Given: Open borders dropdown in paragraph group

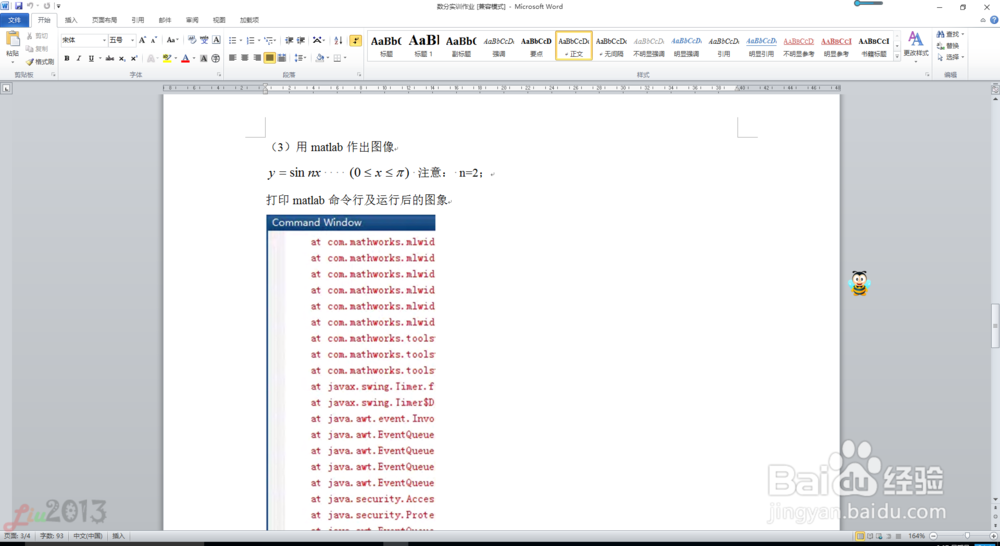Looking at the screenshot, I should [345, 58].
